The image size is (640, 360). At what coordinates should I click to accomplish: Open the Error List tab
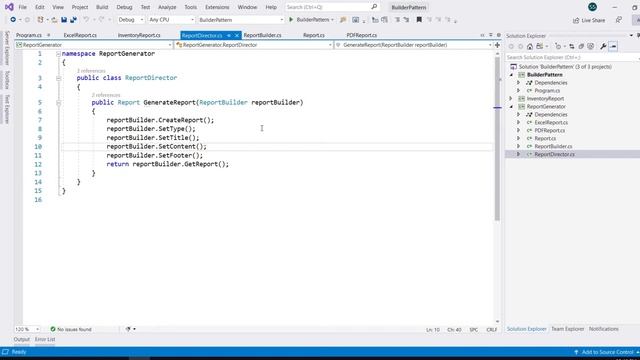coord(45,339)
